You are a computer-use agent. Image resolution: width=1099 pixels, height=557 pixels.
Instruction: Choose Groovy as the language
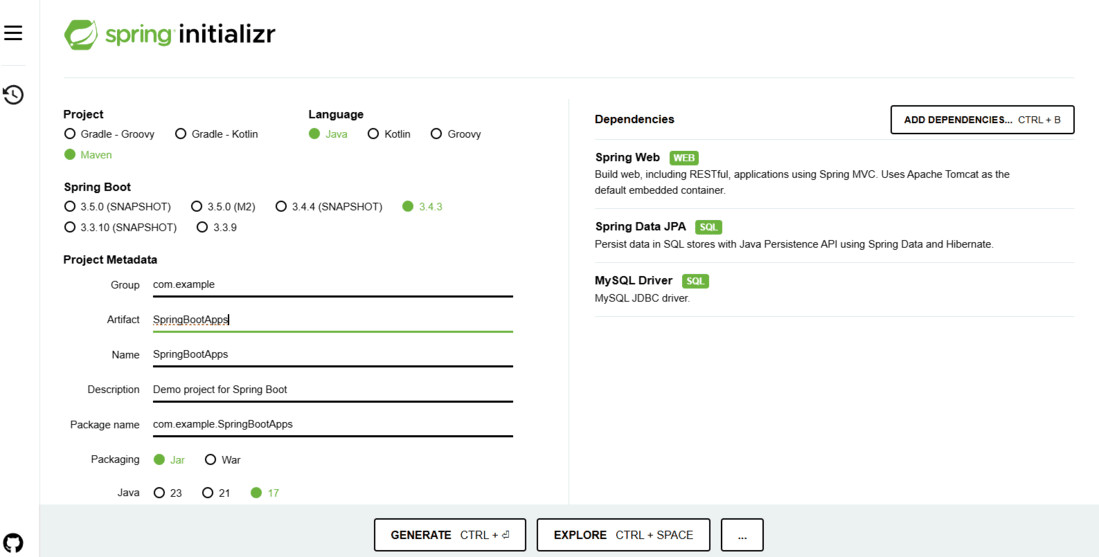click(x=456, y=134)
